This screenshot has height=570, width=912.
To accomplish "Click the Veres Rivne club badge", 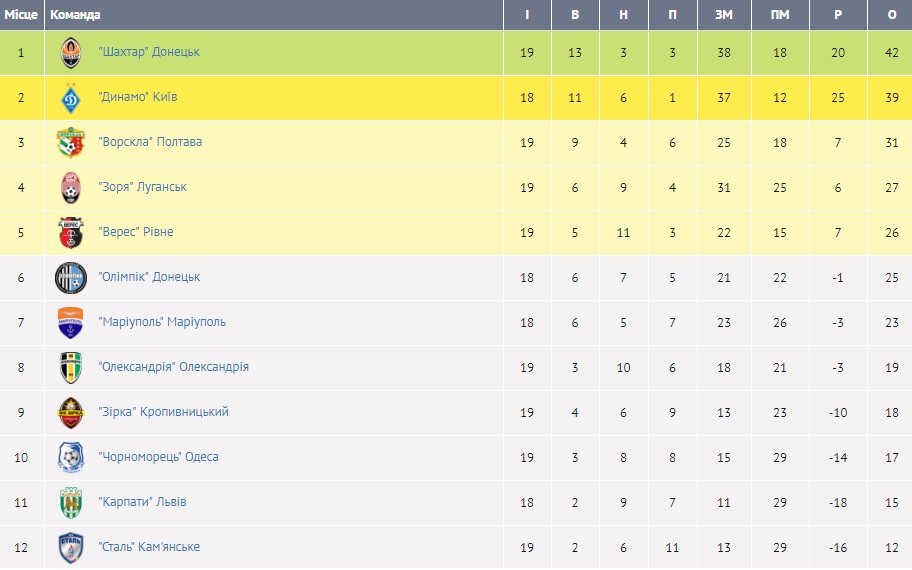I will tap(71, 232).
